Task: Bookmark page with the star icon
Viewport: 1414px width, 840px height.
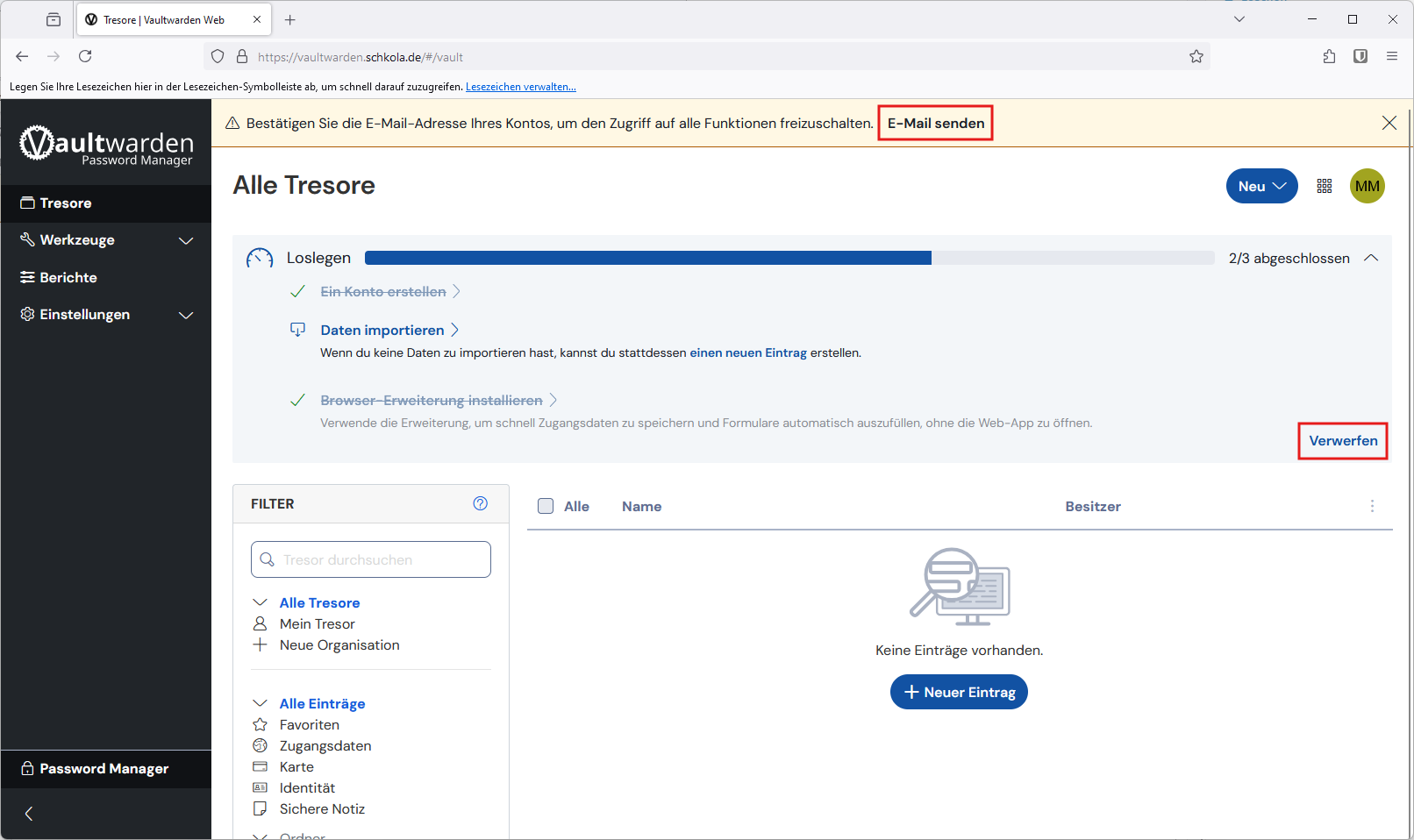Action: 1196,56
